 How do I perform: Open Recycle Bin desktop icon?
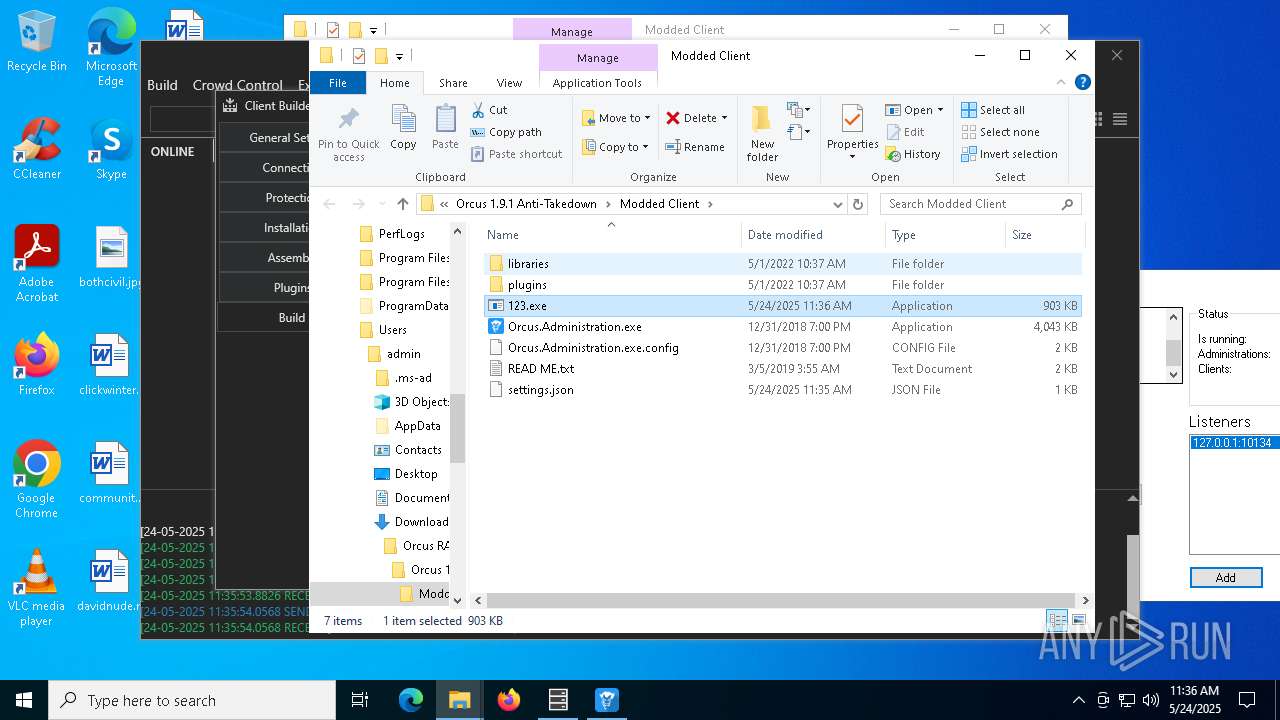(x=36, y=42)
